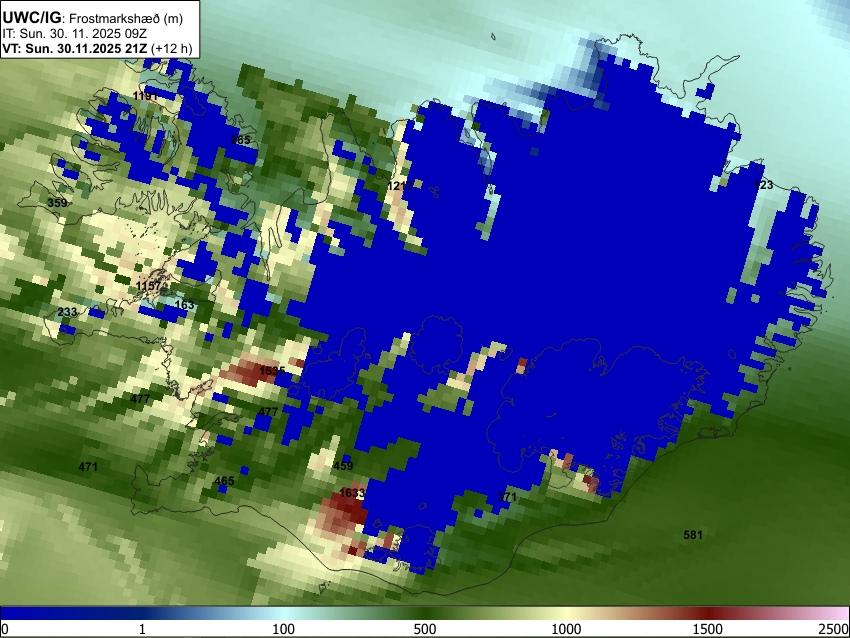
Task: Click the 233 map value label
Action: pyautogui.click(x=67, y=312)
